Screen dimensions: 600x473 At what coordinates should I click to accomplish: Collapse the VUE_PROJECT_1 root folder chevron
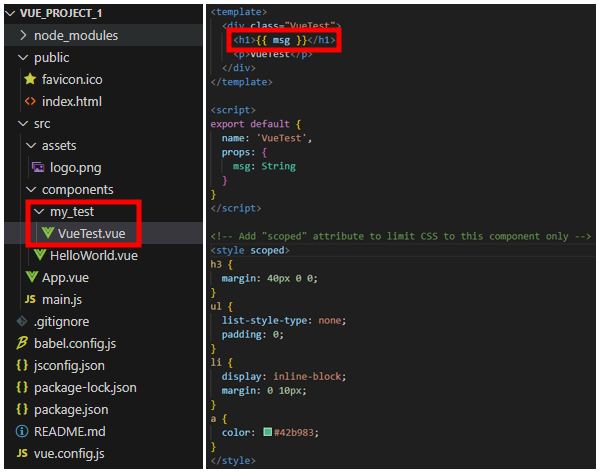click(x=11, y=13)
